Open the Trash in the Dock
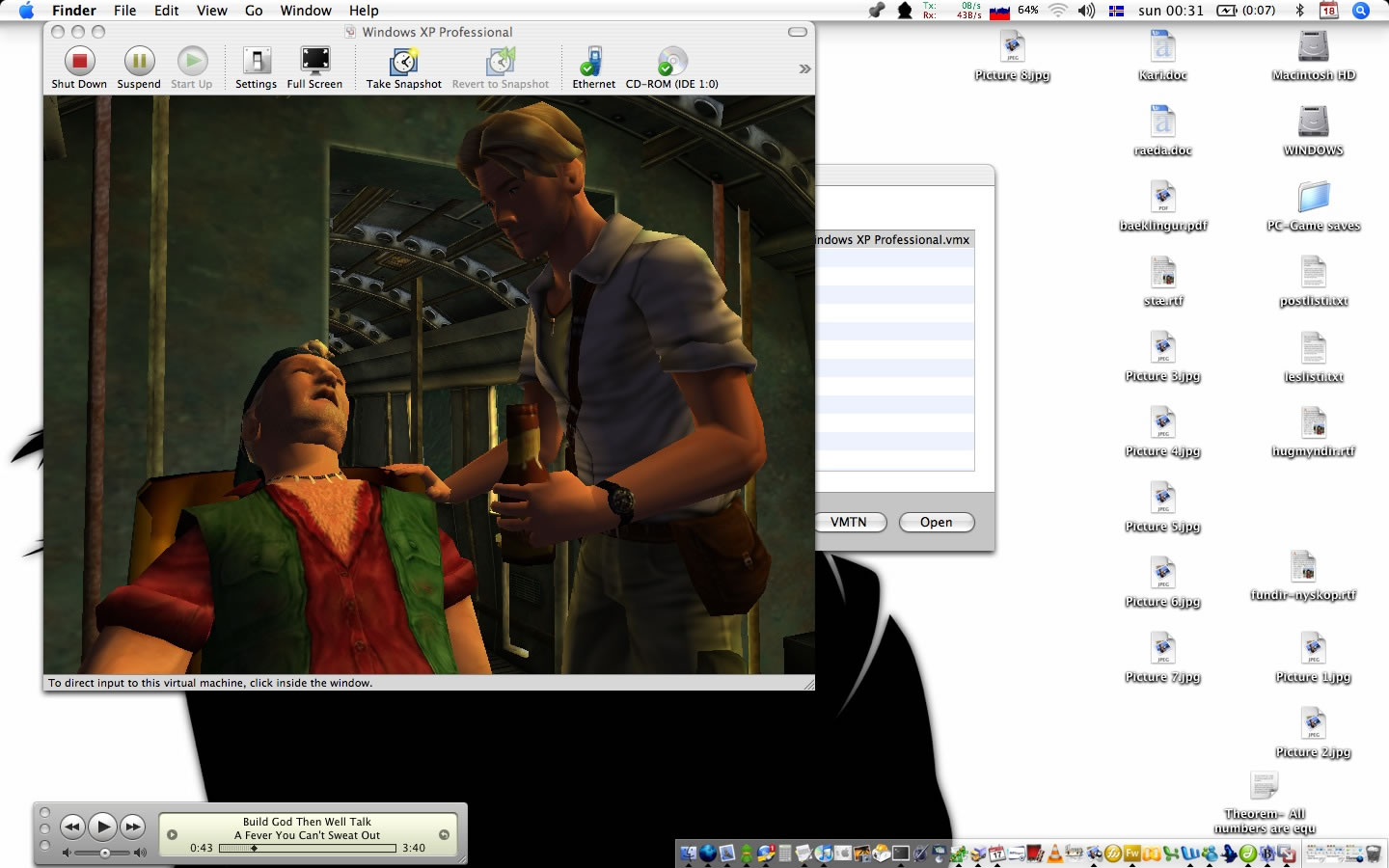The width and height of the screenshot is (1389, 868). pyautogui.click(x=1374, y=853)
